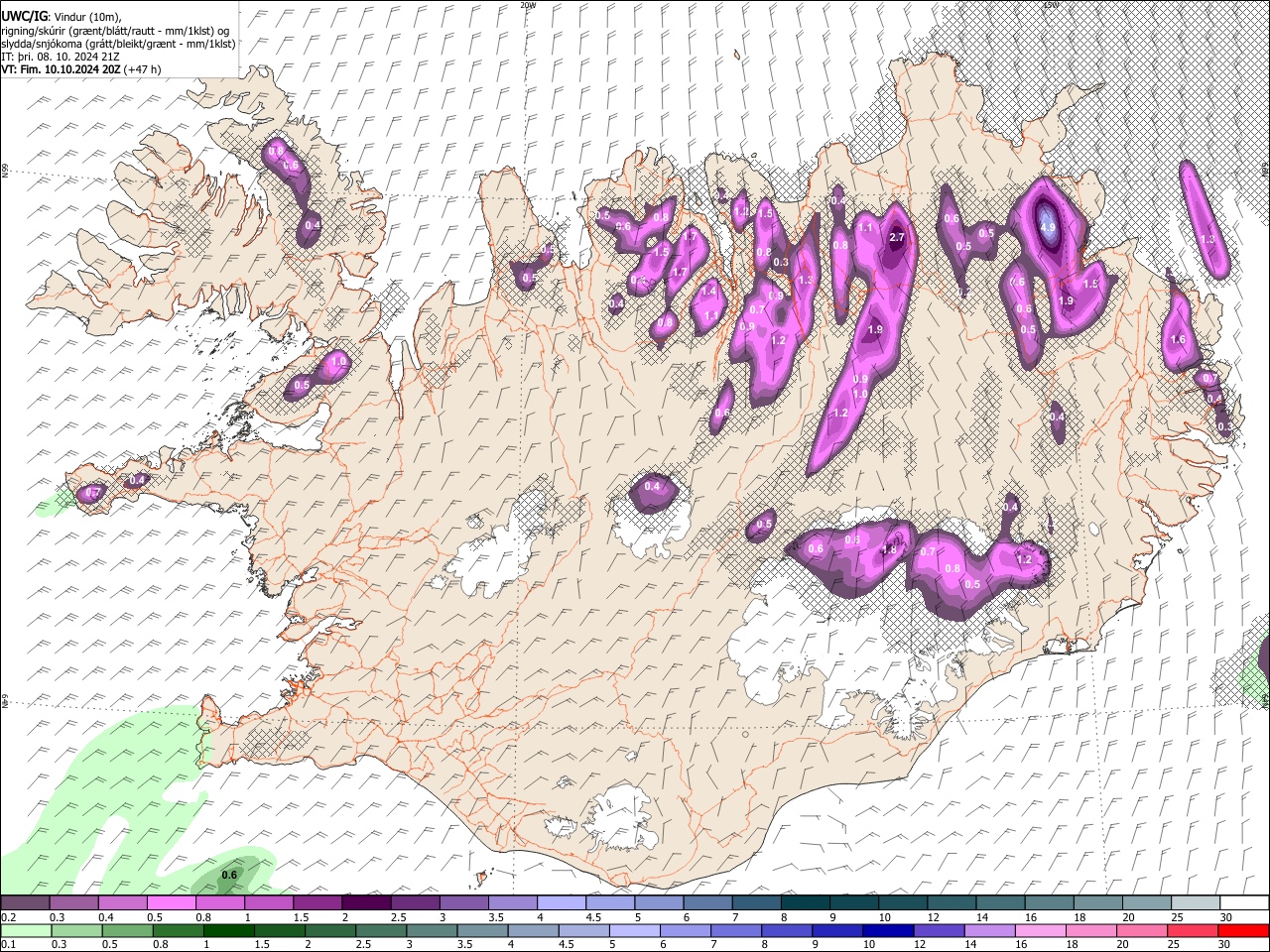Click the 0.6 rain value in green area
This screenshot has height=952, width=1270.
229,875
